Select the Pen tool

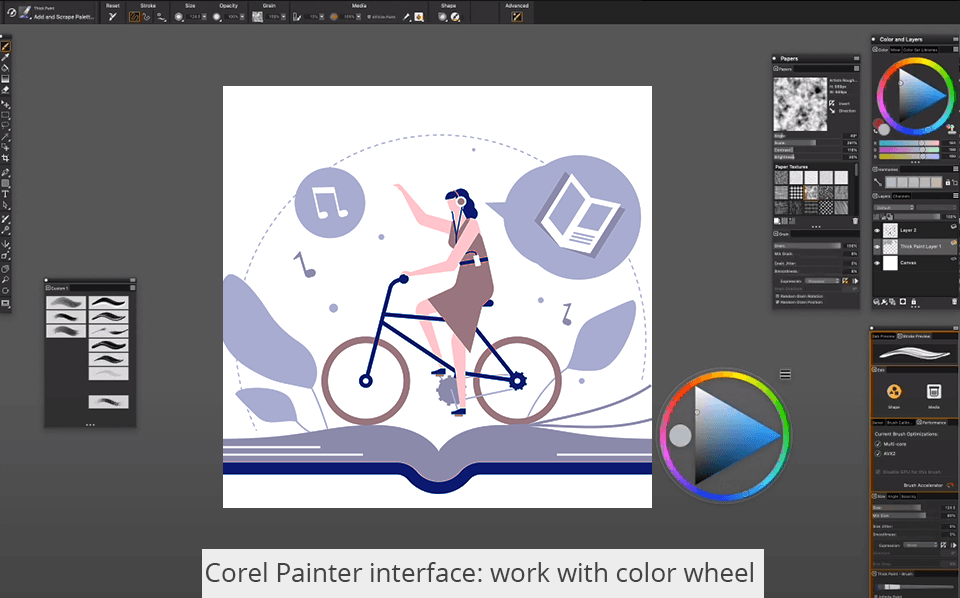click(x=6, y=173)
